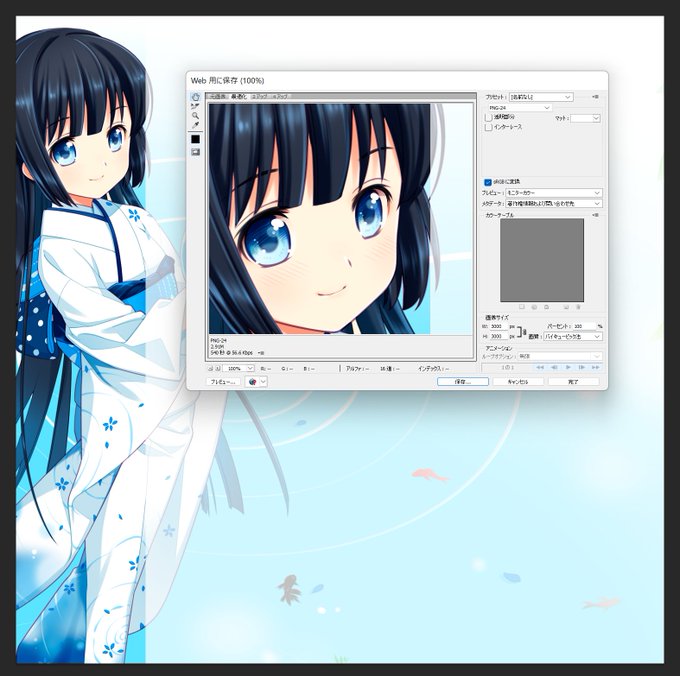This screenshot has height=676, width=680.
Task: Go to last animation frame
Action: pyautogui.click(x=595, y=367)
